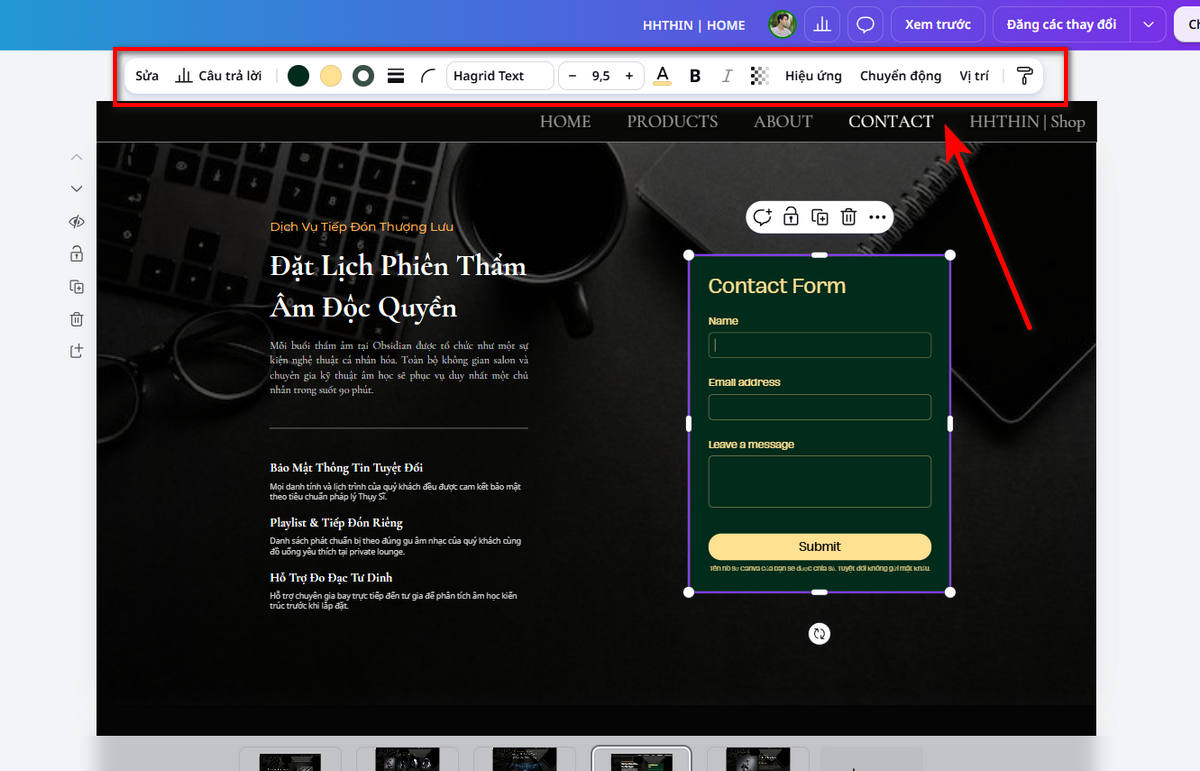Viewport: 1200px width, 771px height.
Task: Select Bảo Mật Thông Tin Tuyệt Đối heading
Action: click(346, 468)
